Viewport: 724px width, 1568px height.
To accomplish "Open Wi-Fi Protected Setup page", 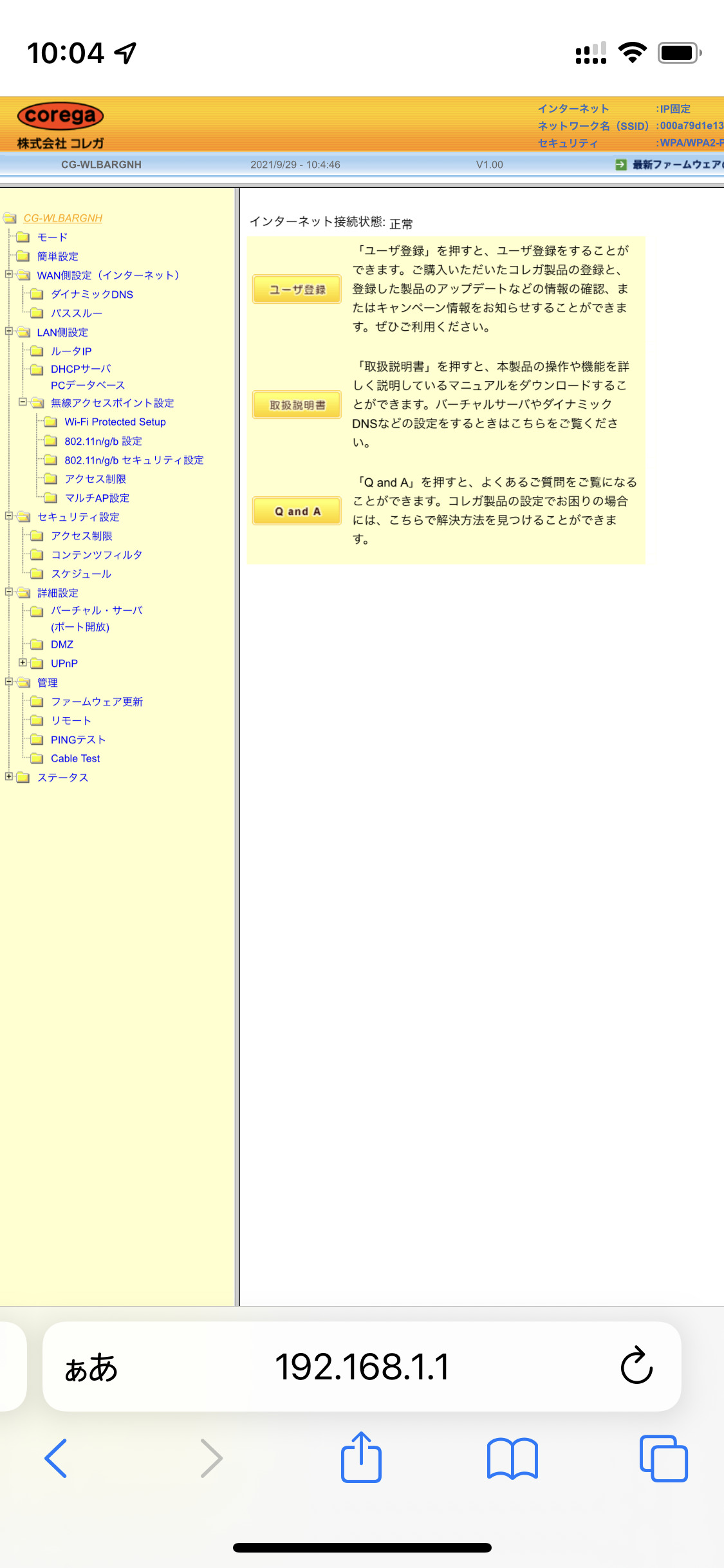I will click(x=115, y=422).
